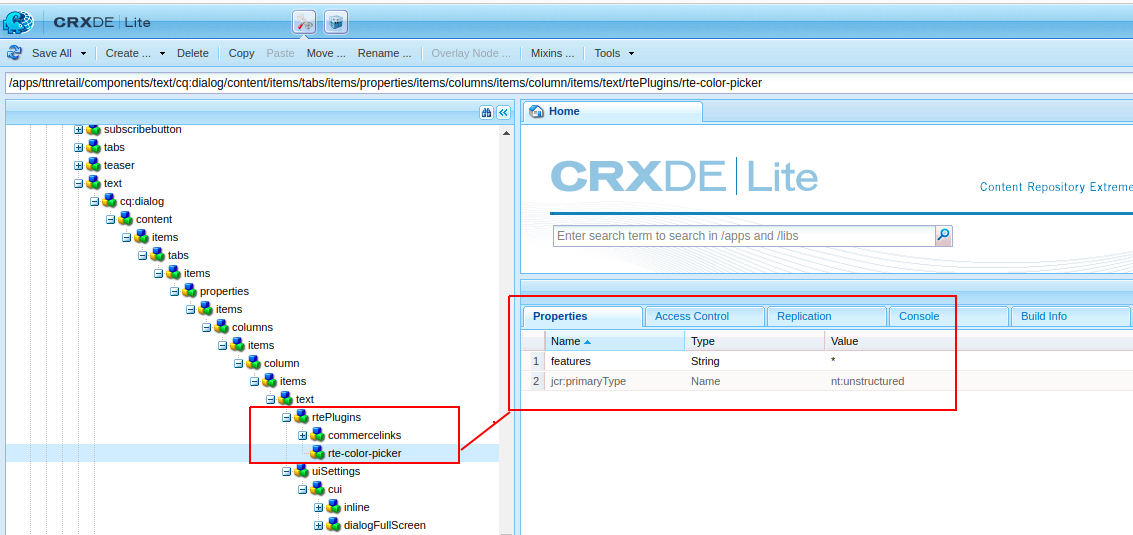Click the dialogFullScreen node icon

334,525
